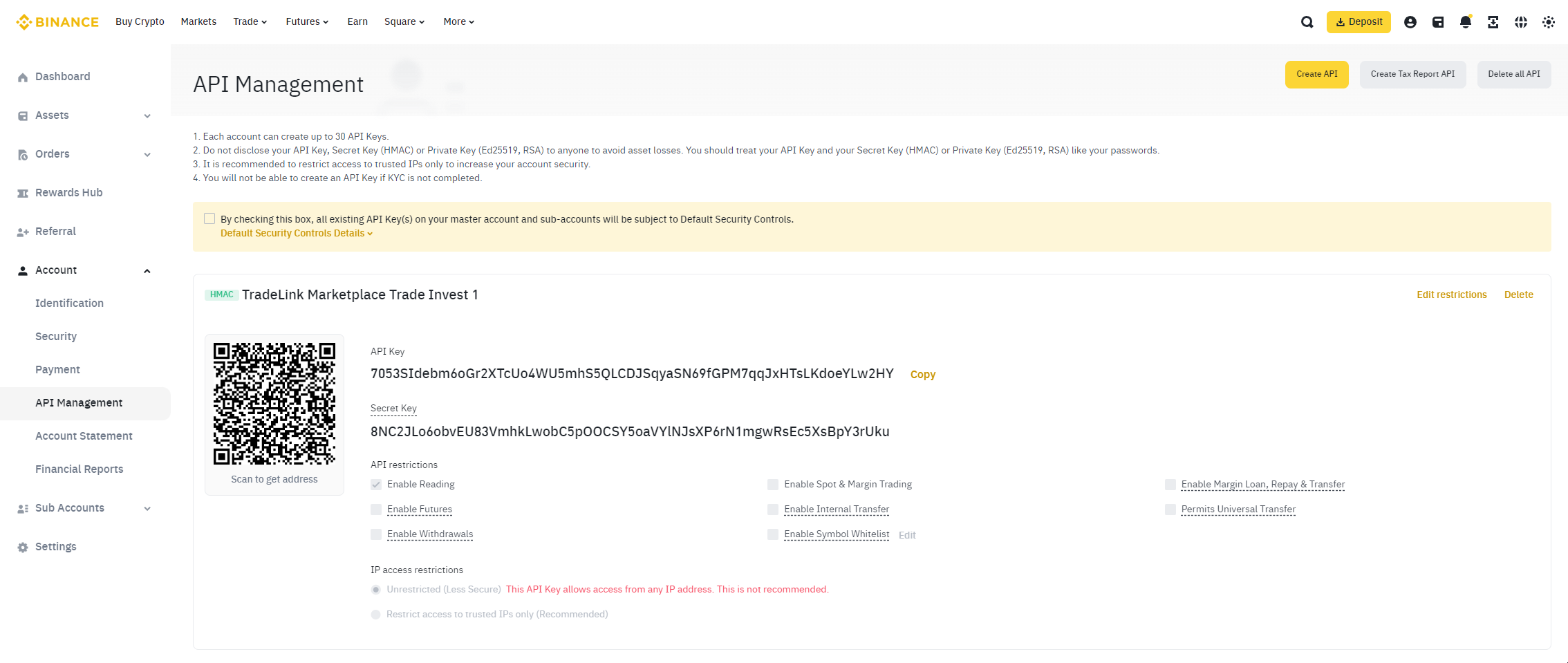The width and height of the screenshot is (1568, 663).
Task: Open Identification in Account submenu
Action: (69, 304)
